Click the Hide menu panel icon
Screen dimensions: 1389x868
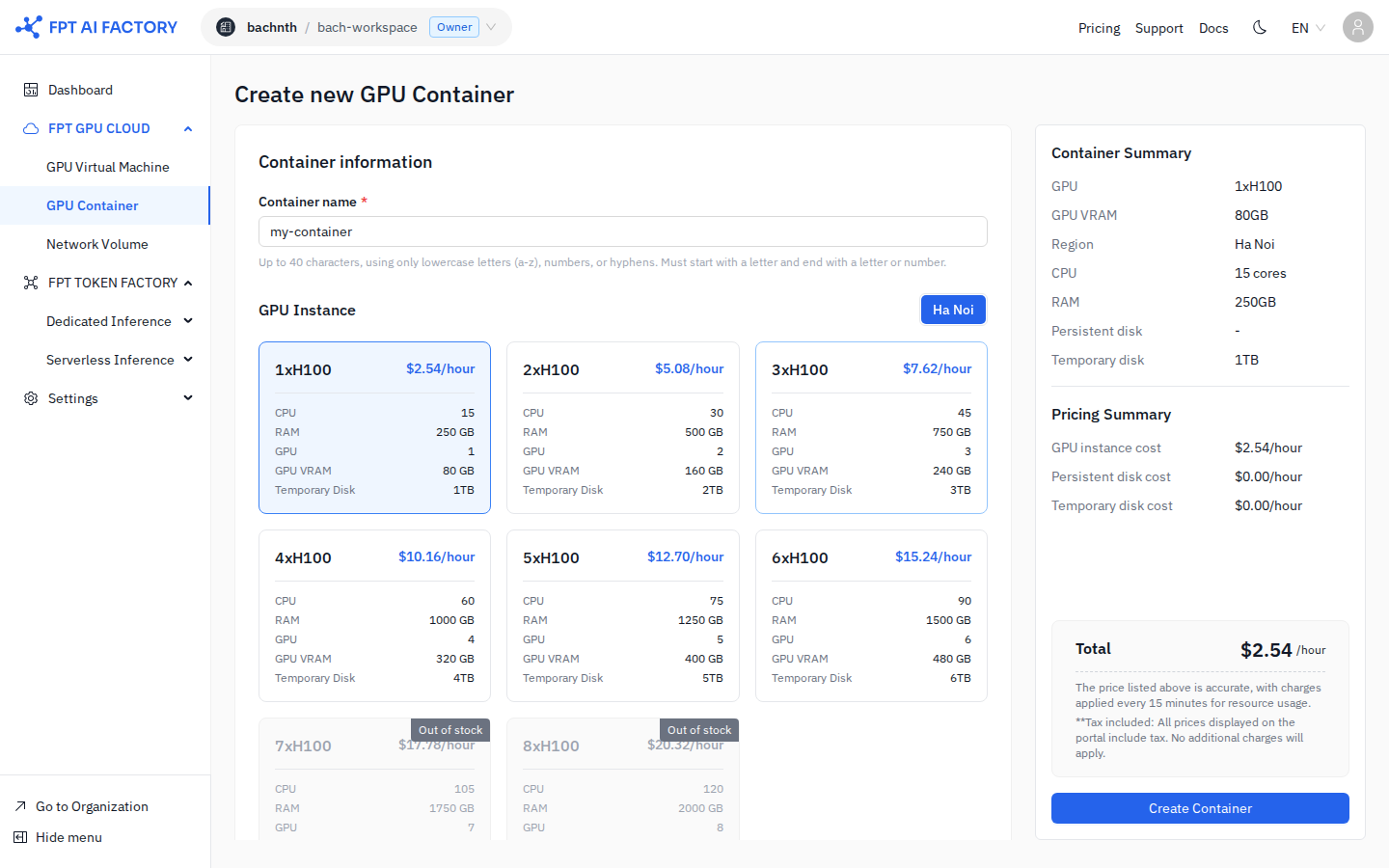coord(20,837)
